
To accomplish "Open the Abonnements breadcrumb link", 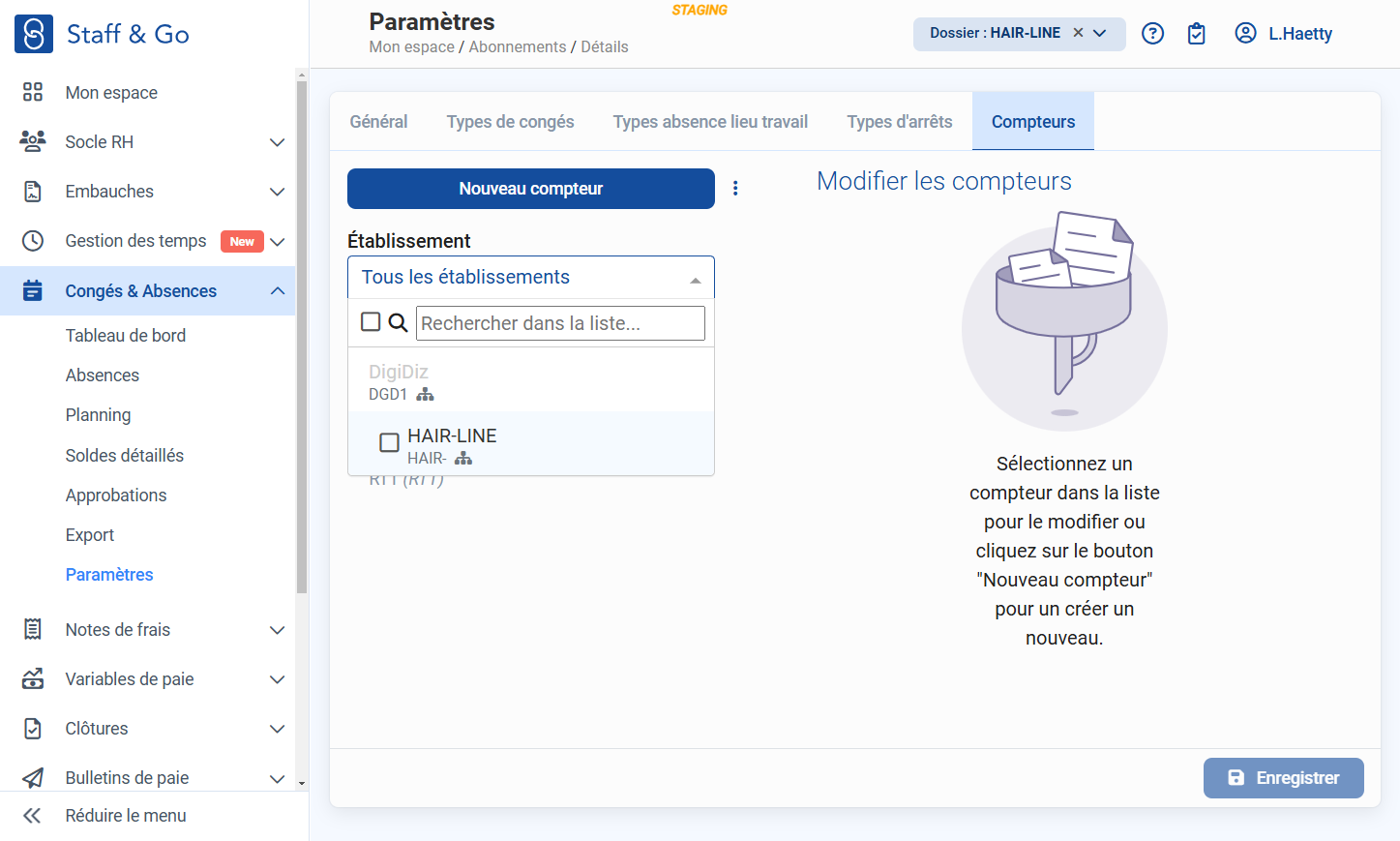I will pyautogui.click(x=518, y=46).
